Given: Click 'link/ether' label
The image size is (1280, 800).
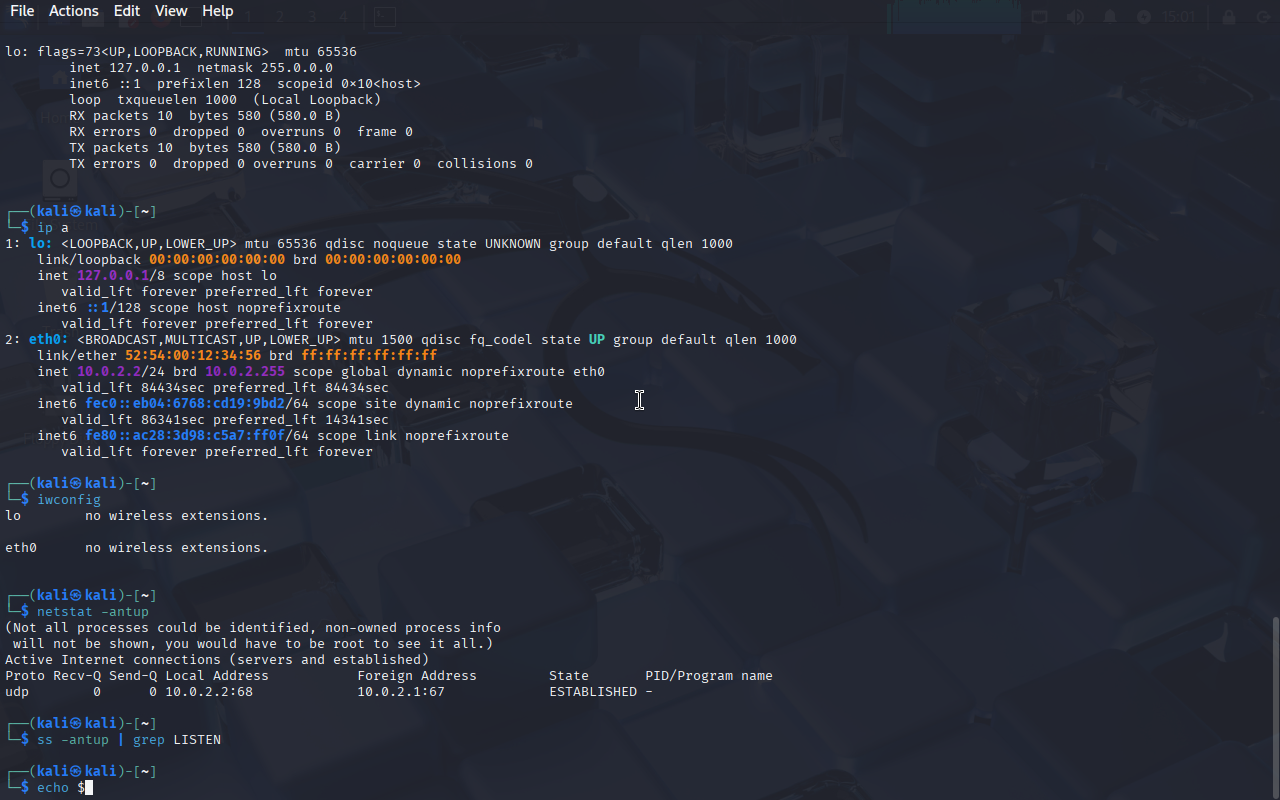Looking at the screenshot, I should coord(77,356).
